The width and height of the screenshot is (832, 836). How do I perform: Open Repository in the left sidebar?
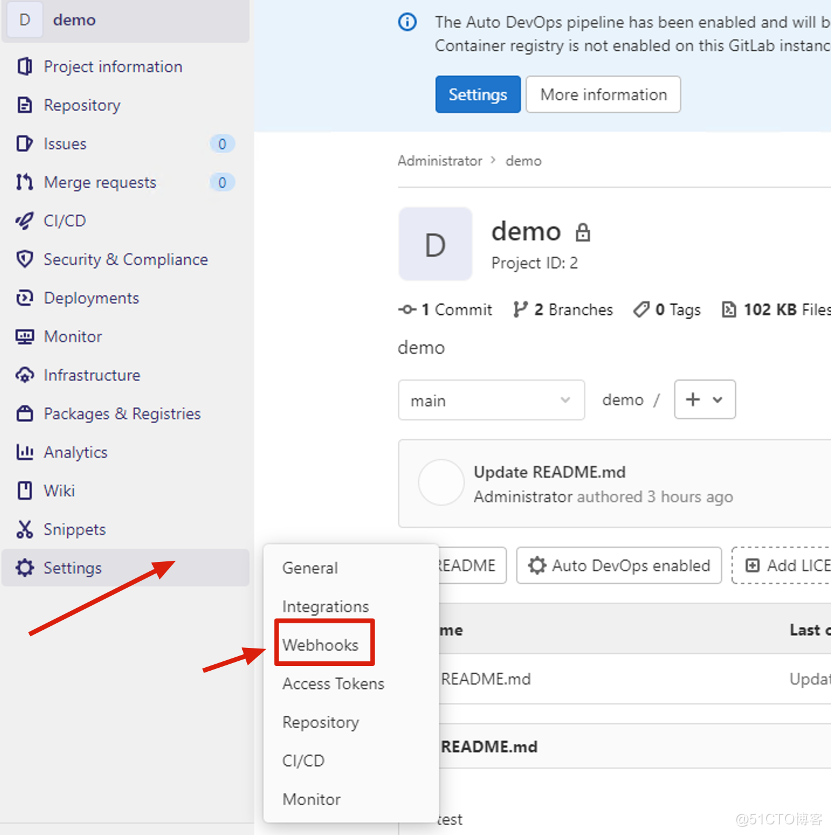pos(125,105)
